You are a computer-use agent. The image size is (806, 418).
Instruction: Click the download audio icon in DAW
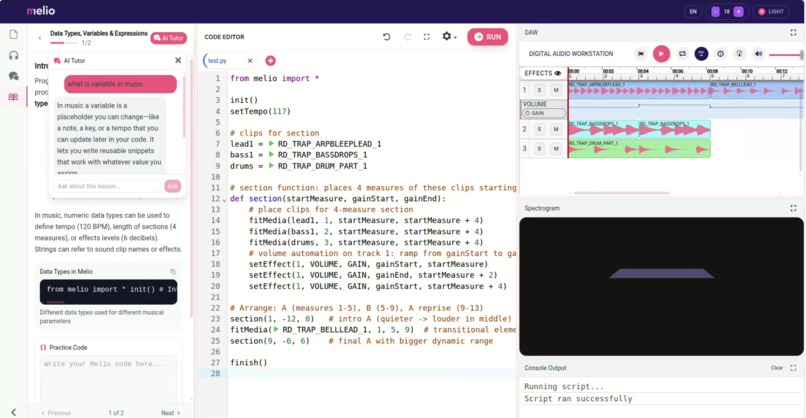[x=739, y=53]
